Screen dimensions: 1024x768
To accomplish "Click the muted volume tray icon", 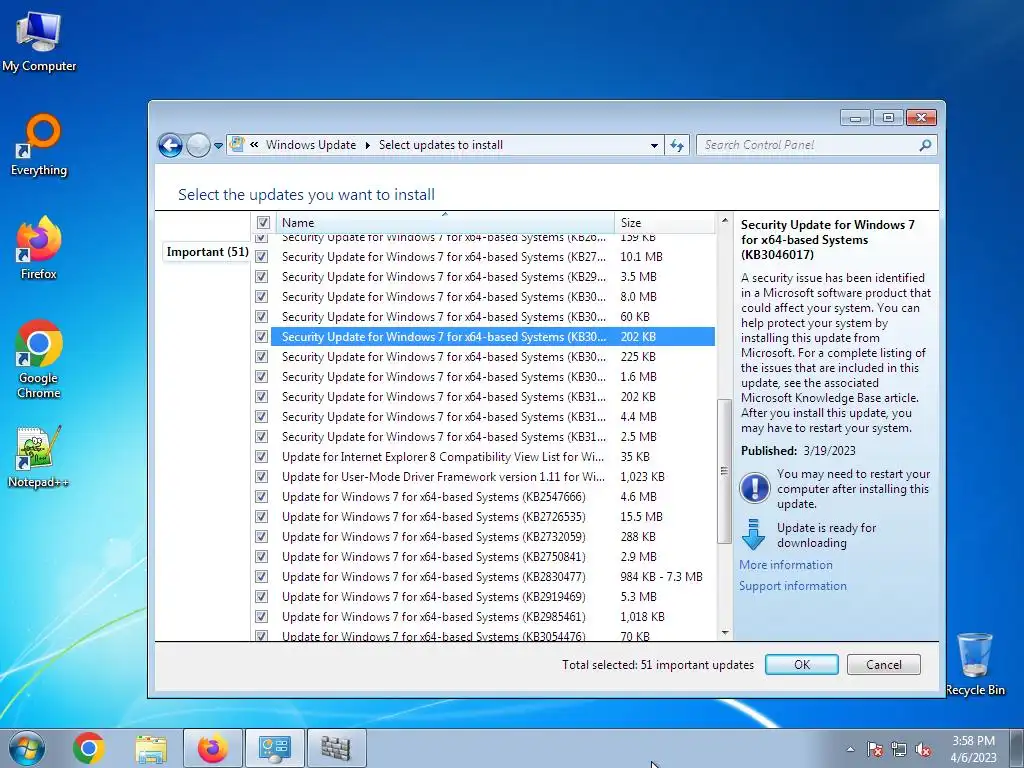I will (923, 749).
